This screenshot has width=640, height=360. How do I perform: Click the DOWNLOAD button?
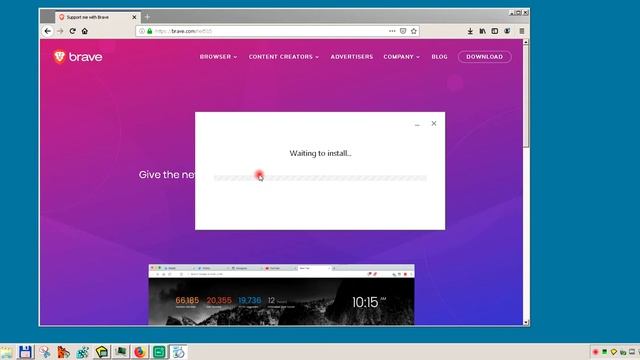tap(484, 57)
